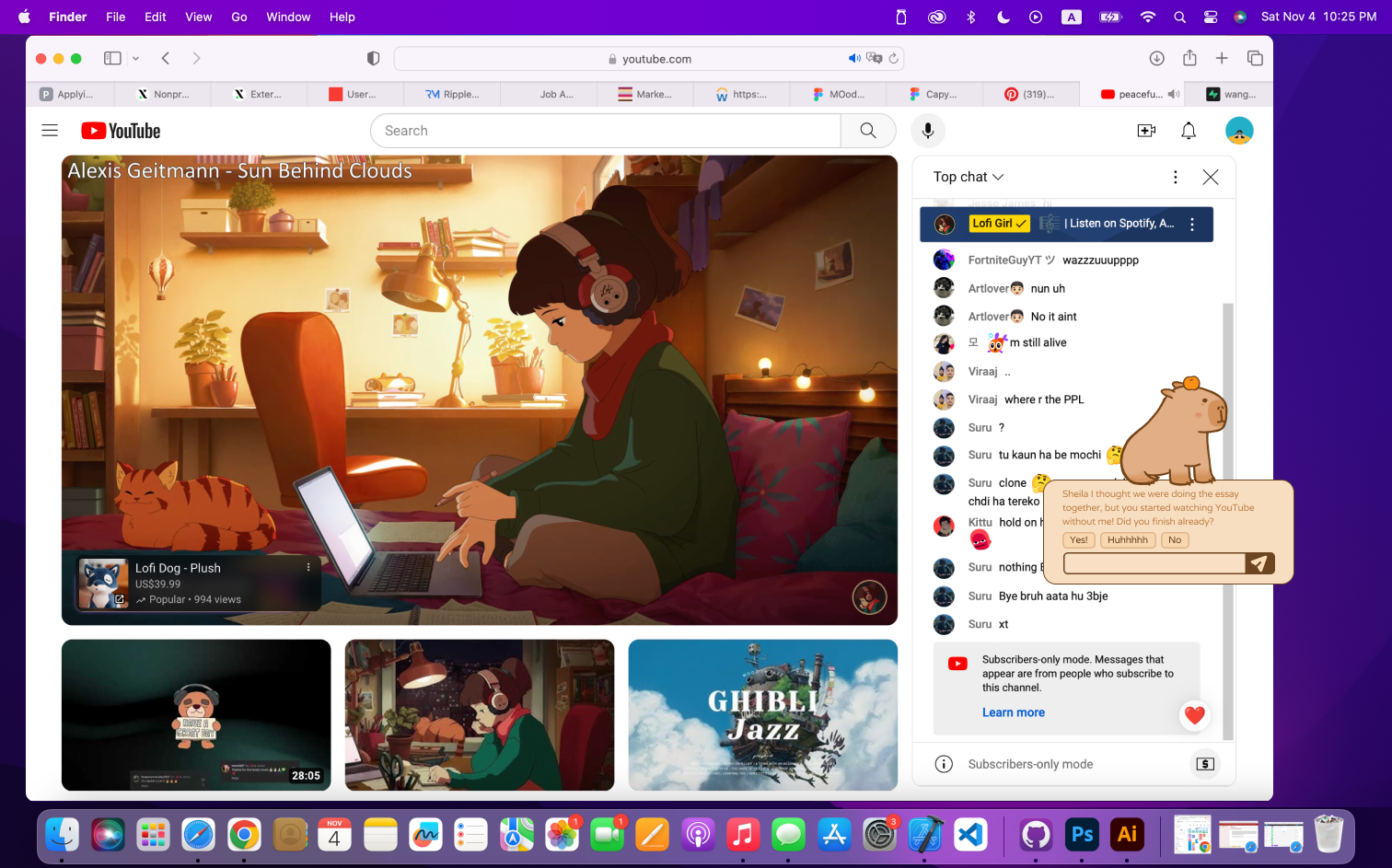
Task: Open Lofi Dog Plush product options
Action: (308, 568)
